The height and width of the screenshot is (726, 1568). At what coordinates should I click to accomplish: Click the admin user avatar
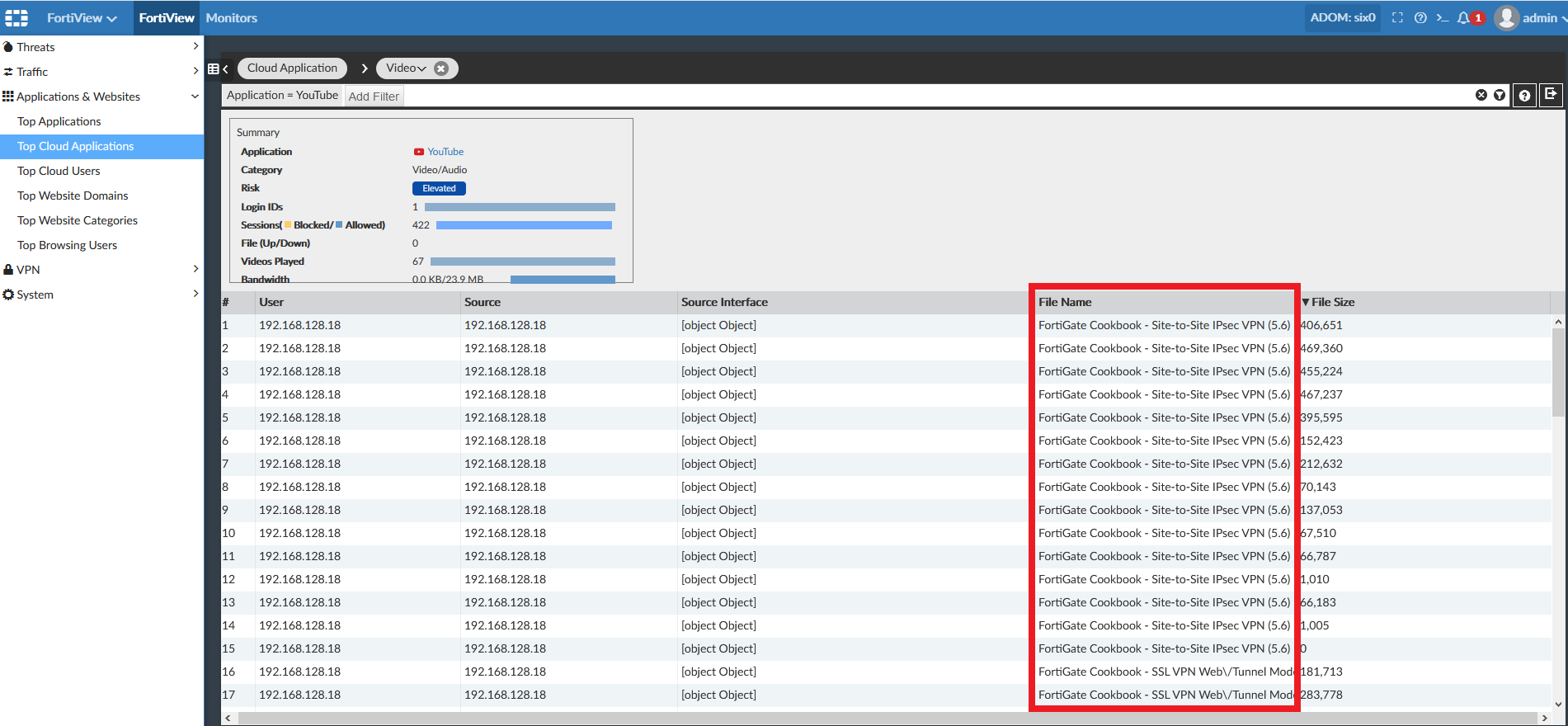tap(1506, 17)
